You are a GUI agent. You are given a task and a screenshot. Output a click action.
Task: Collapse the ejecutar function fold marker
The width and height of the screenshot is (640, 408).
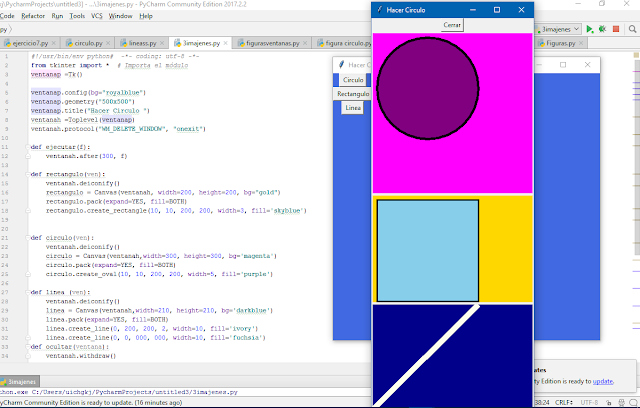coord(28,147)
